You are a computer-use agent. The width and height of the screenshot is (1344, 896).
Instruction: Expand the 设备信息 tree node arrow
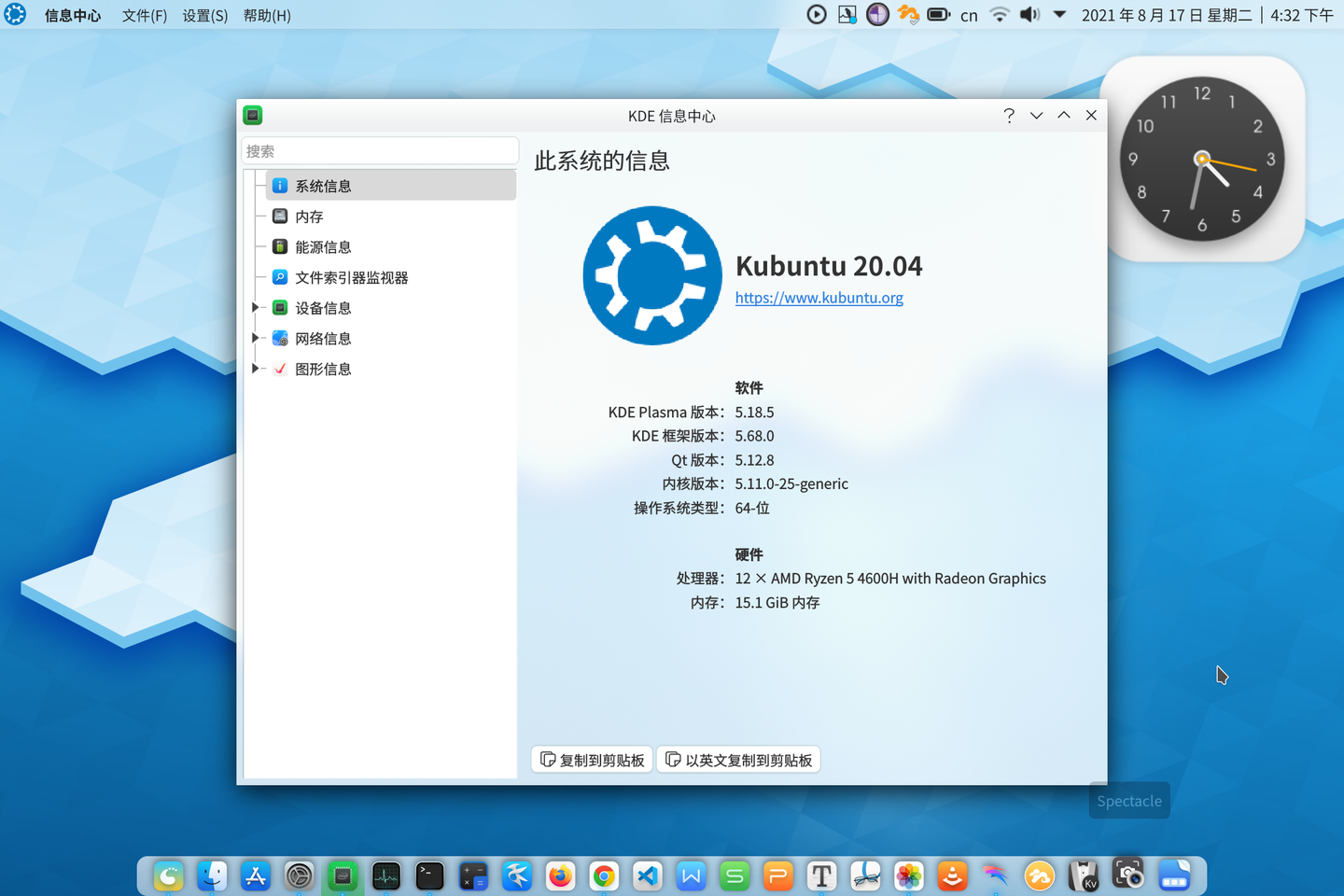click(x=255, y=307)
